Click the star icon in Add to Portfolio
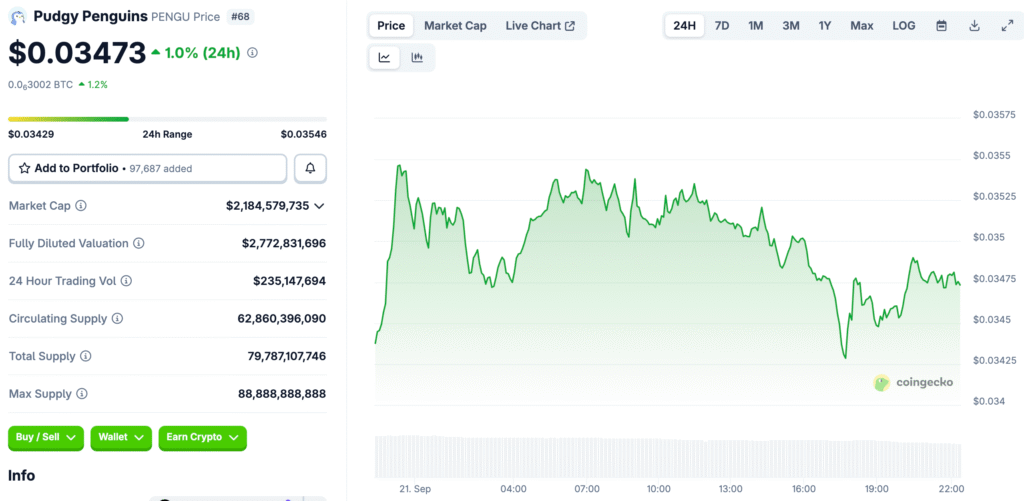This screenshot has width=1024, height=501. [24, 169]
